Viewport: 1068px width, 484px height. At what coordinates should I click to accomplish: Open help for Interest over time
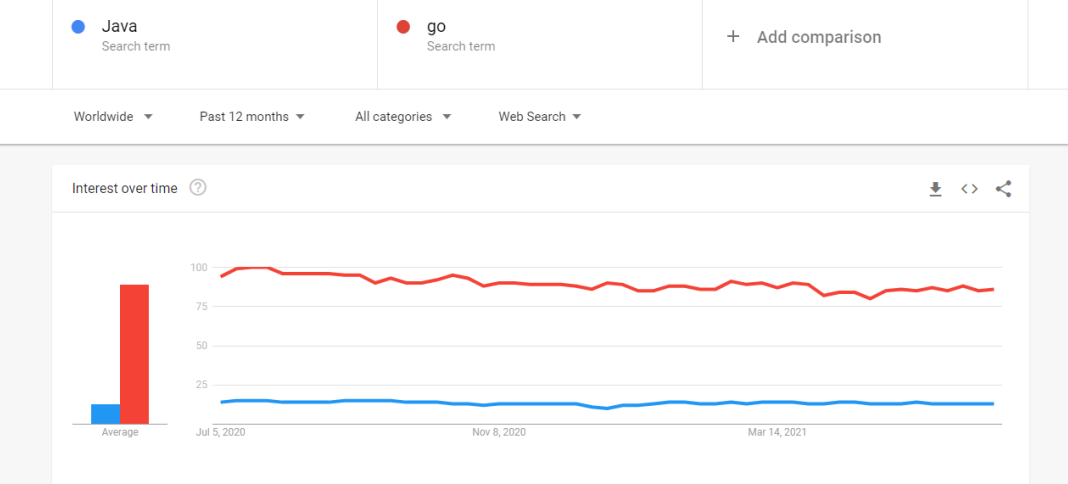(198, 188)
